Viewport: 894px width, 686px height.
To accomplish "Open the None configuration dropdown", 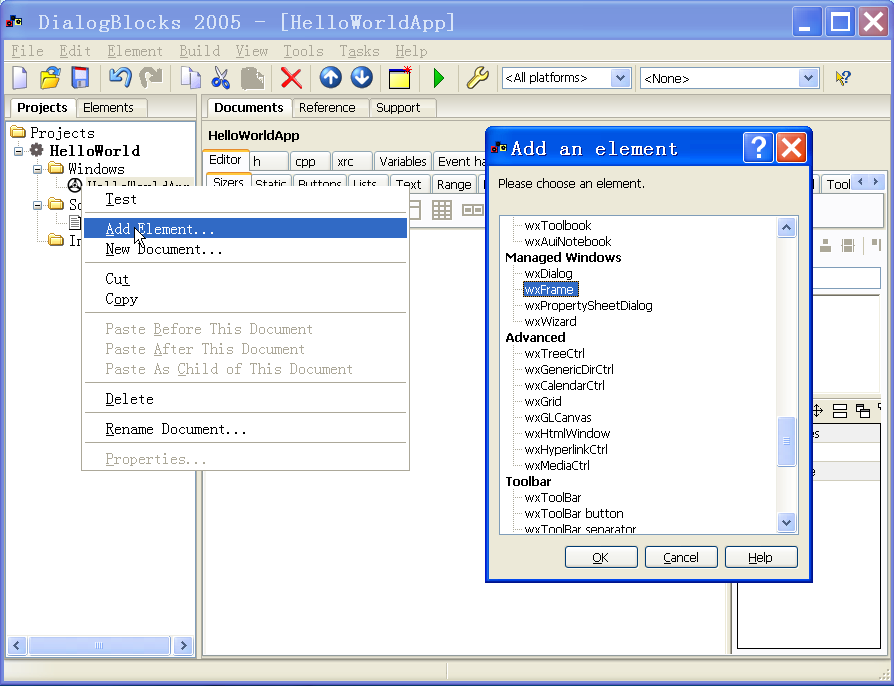I will pos(808,78).
